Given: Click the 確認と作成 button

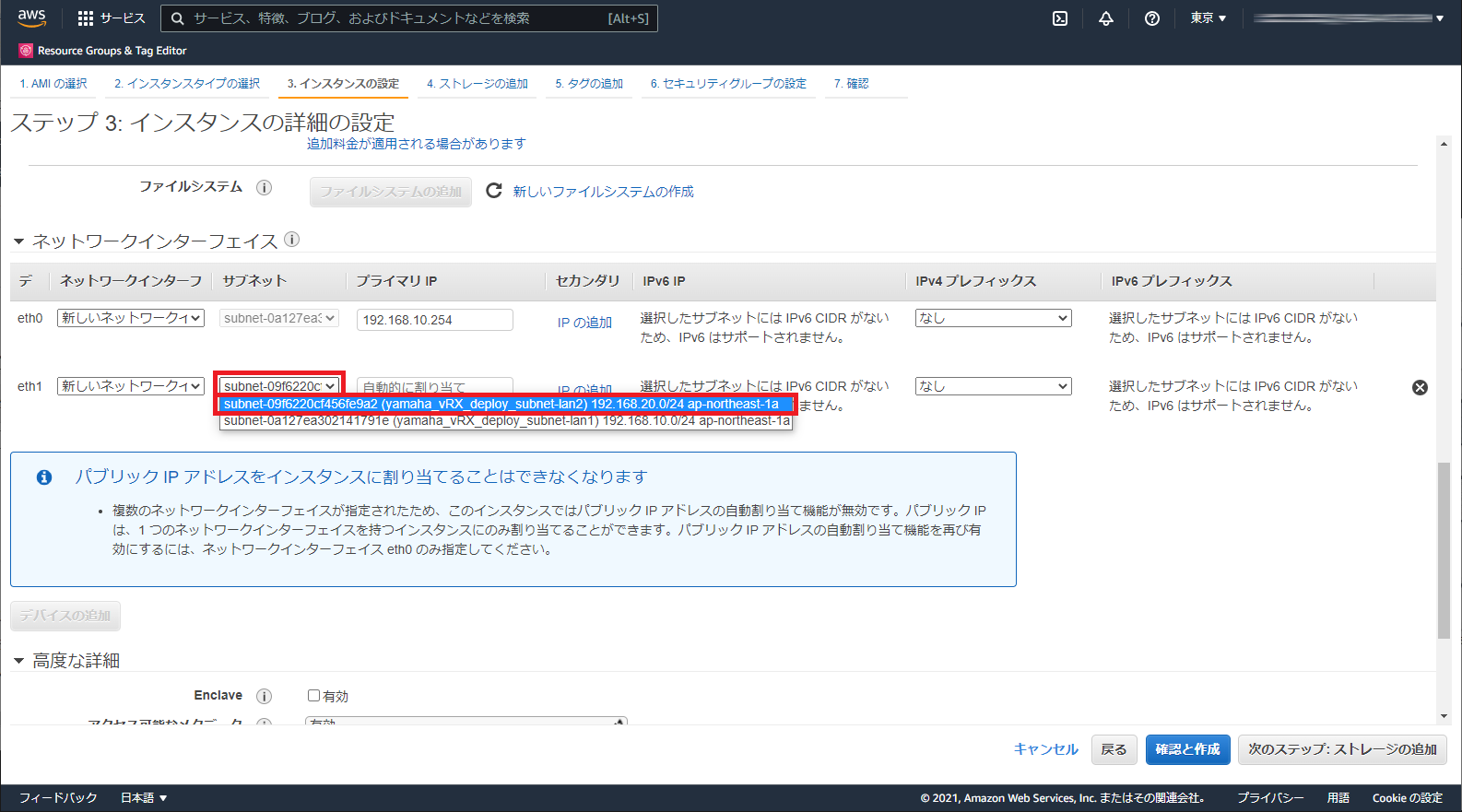Looking at the screenshot, I should tap(1187, 749).
